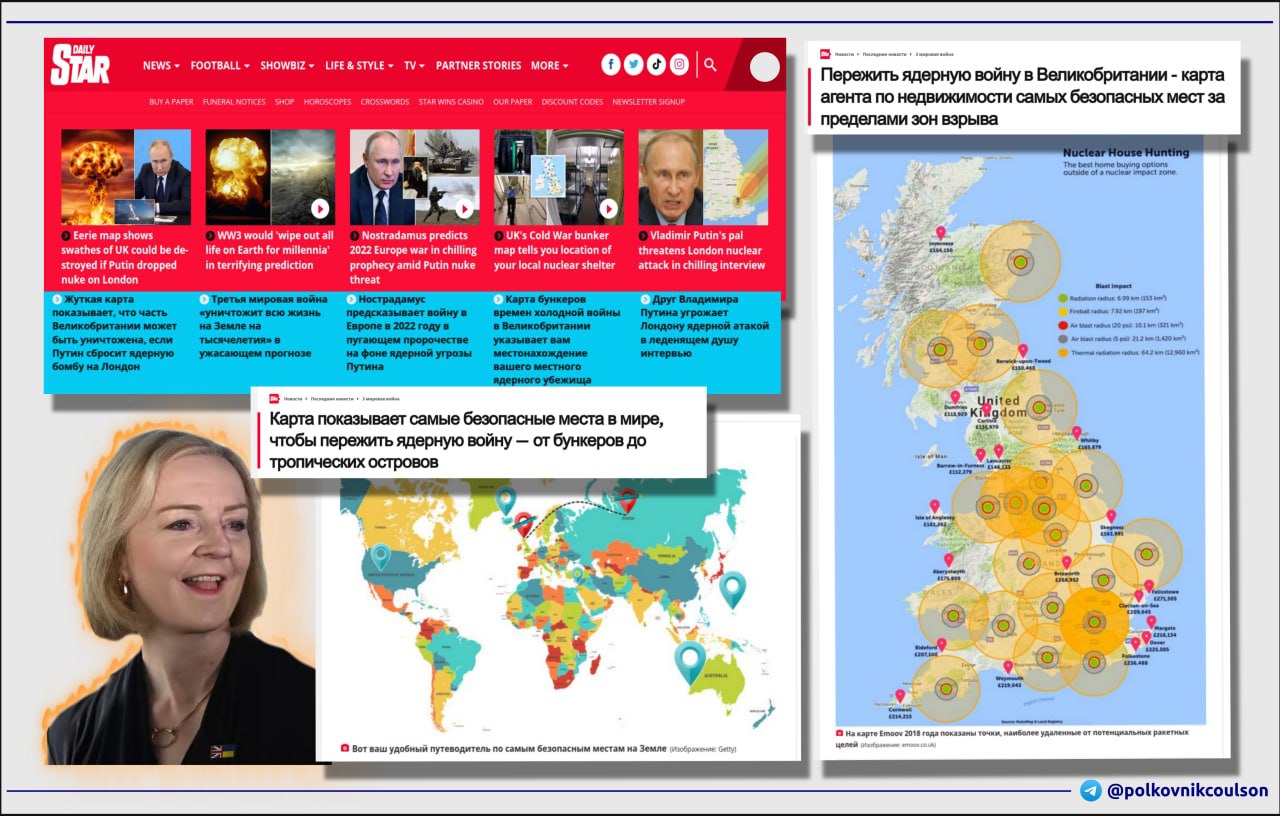Click the Australia pin on world map
The height and width of the screenshot is (816, 1280).
pos(690,662)
